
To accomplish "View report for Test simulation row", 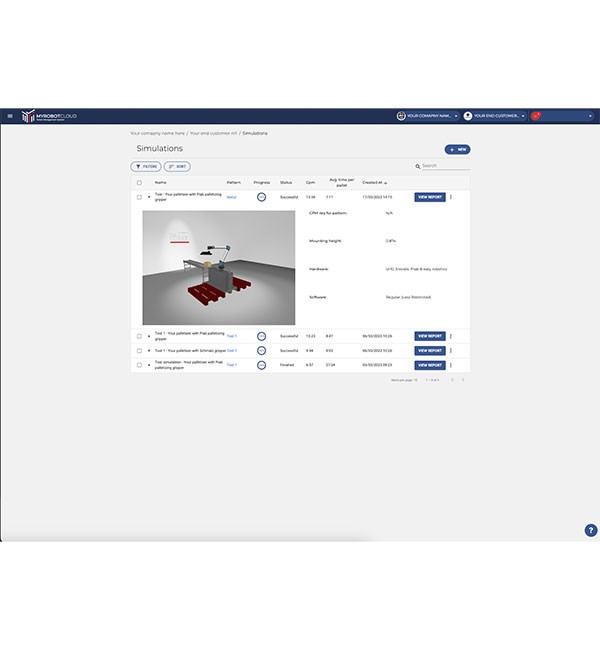I will [430, 365].
